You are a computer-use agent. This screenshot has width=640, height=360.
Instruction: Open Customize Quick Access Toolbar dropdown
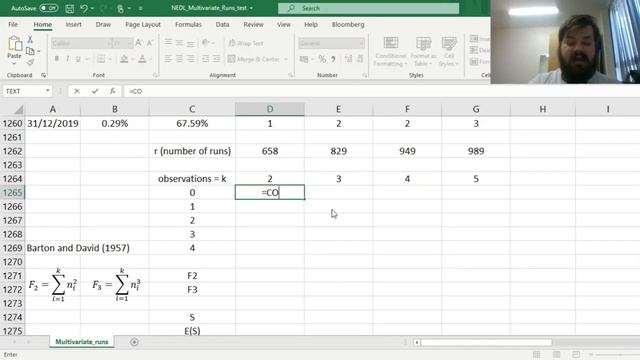[140, 8]
